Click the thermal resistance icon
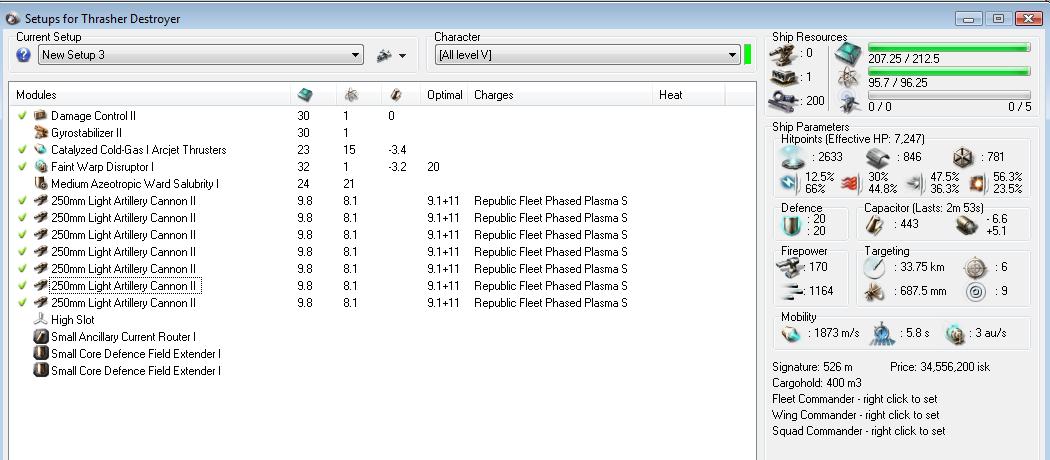Viewport: 1050px width, 460px height. (850, 183)
